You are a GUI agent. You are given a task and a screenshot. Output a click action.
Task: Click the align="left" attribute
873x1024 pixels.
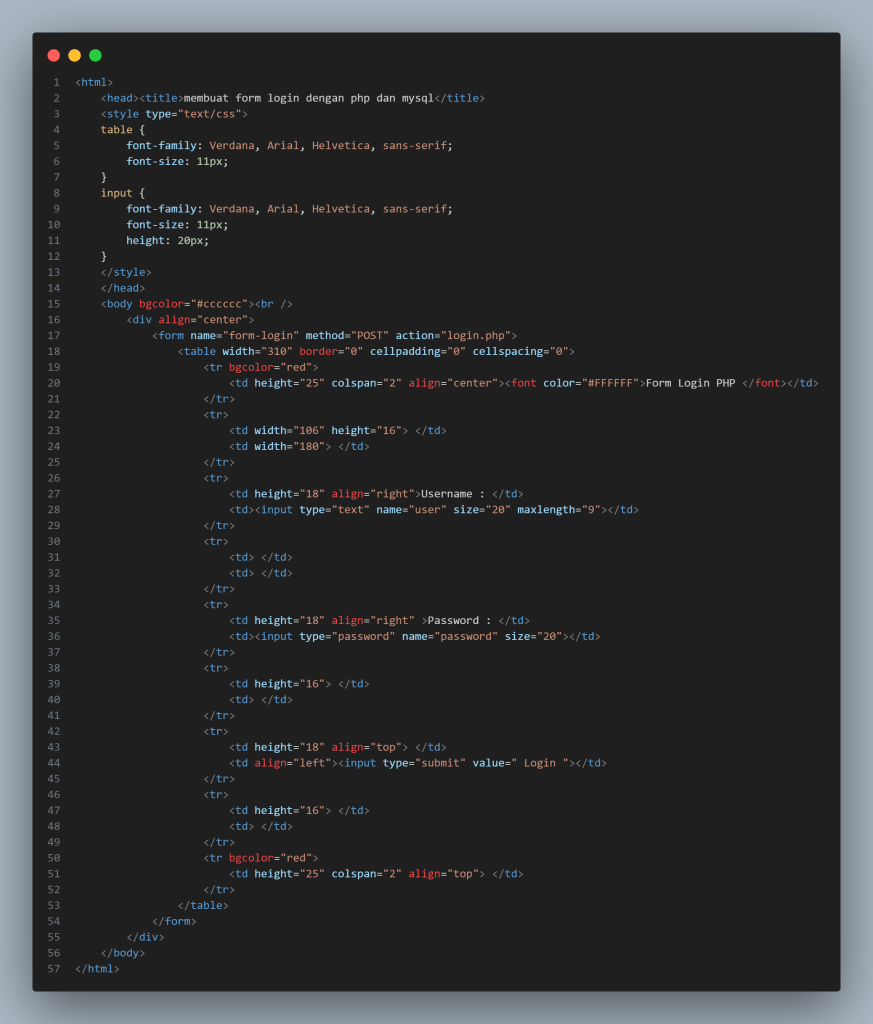[x=293, y=763]
